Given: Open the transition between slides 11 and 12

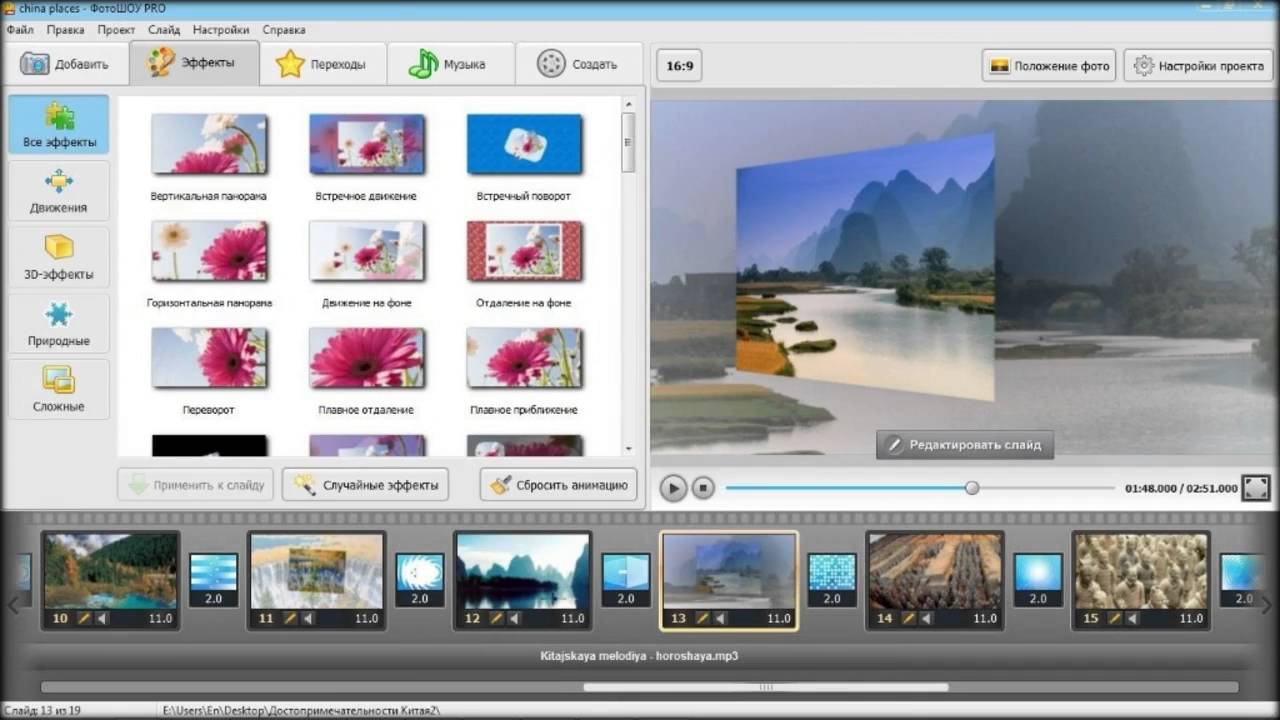Looking at the screenshot, I should pyautogui.click(x=420, y=580).
